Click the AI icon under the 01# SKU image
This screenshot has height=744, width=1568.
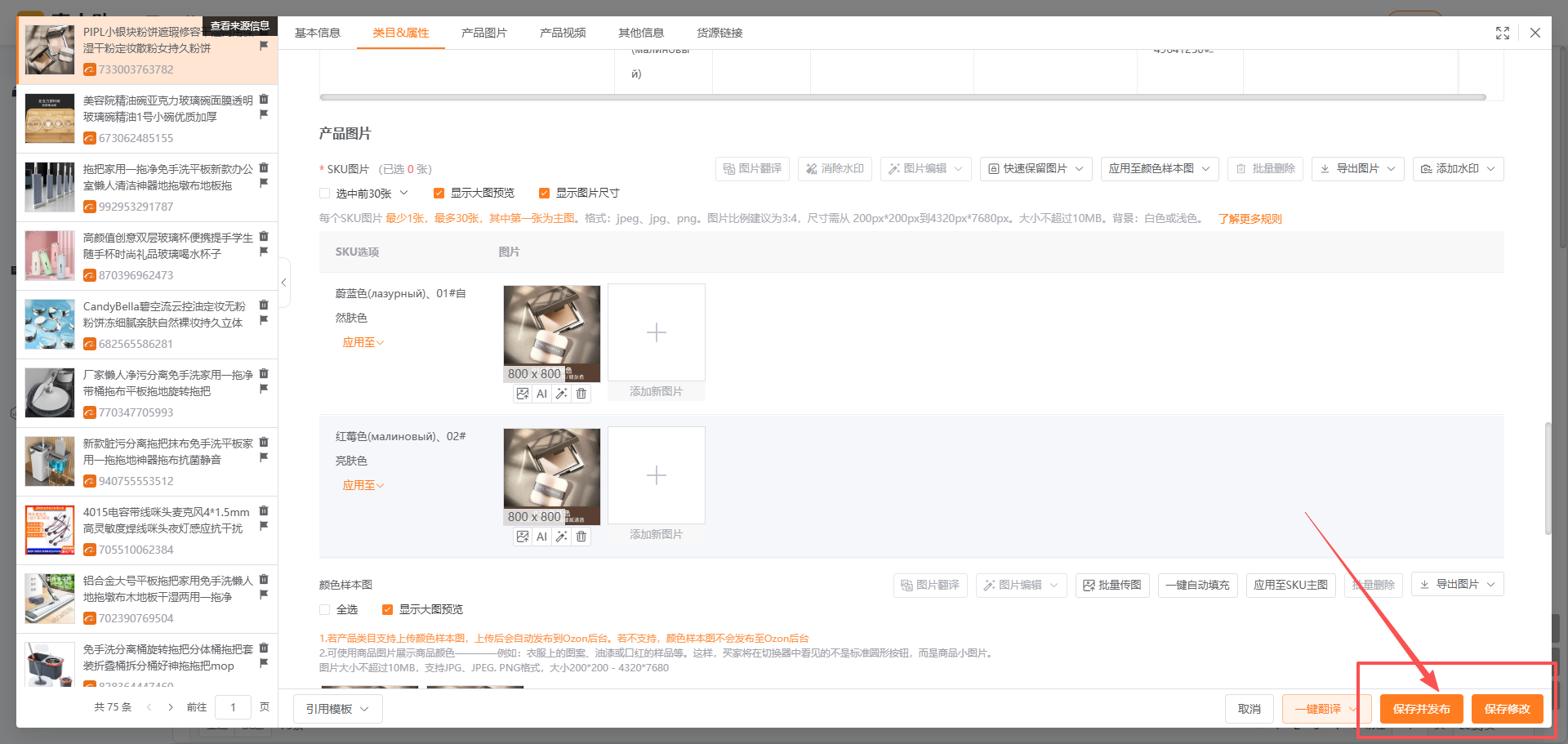541,394
